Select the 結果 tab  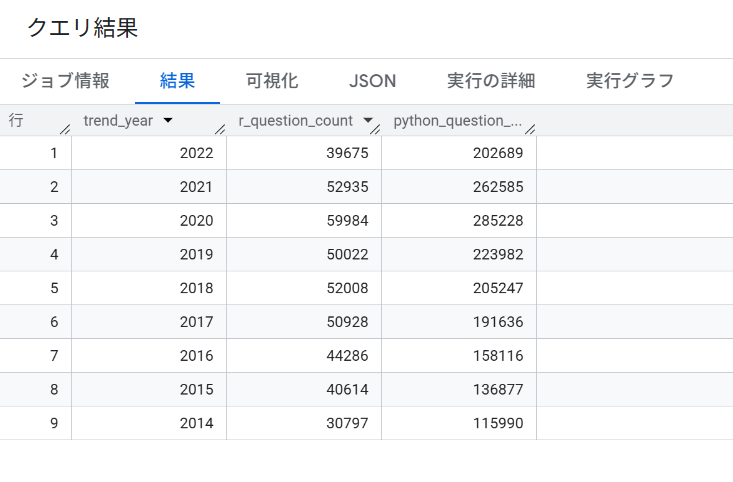coord(177,81)
